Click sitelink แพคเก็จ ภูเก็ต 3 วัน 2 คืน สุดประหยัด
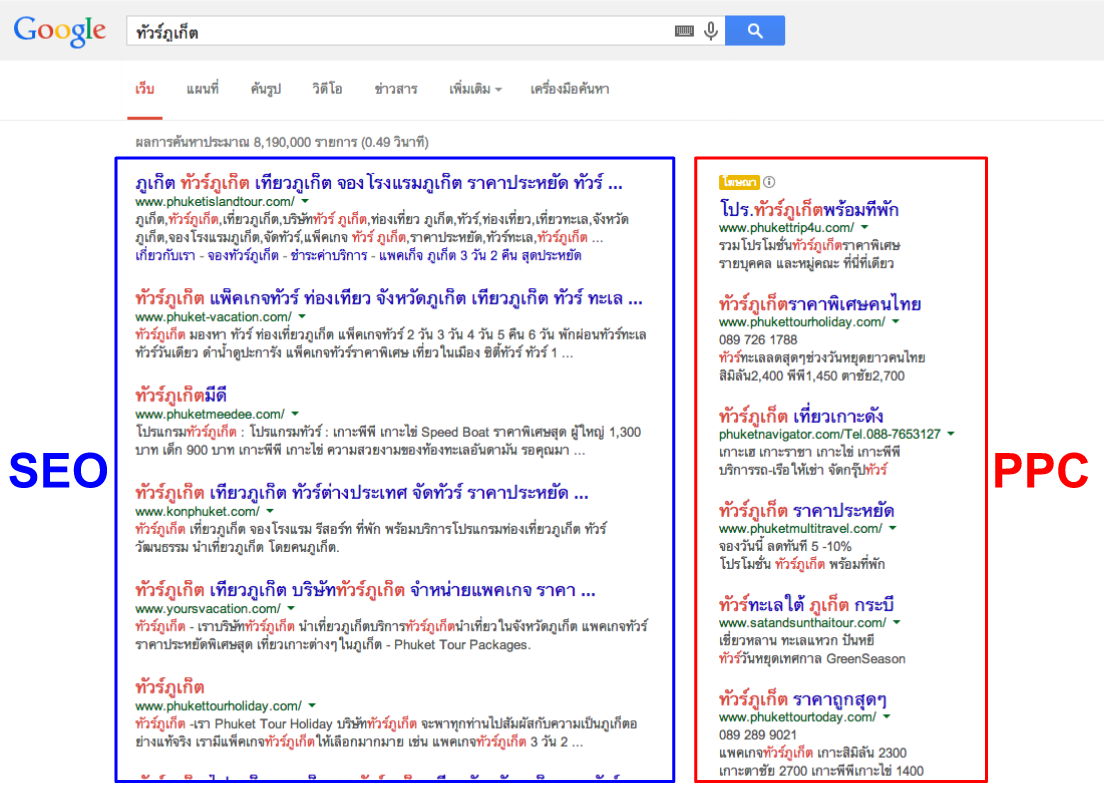This screenshot has height=796, width=1104. (480, 255)
